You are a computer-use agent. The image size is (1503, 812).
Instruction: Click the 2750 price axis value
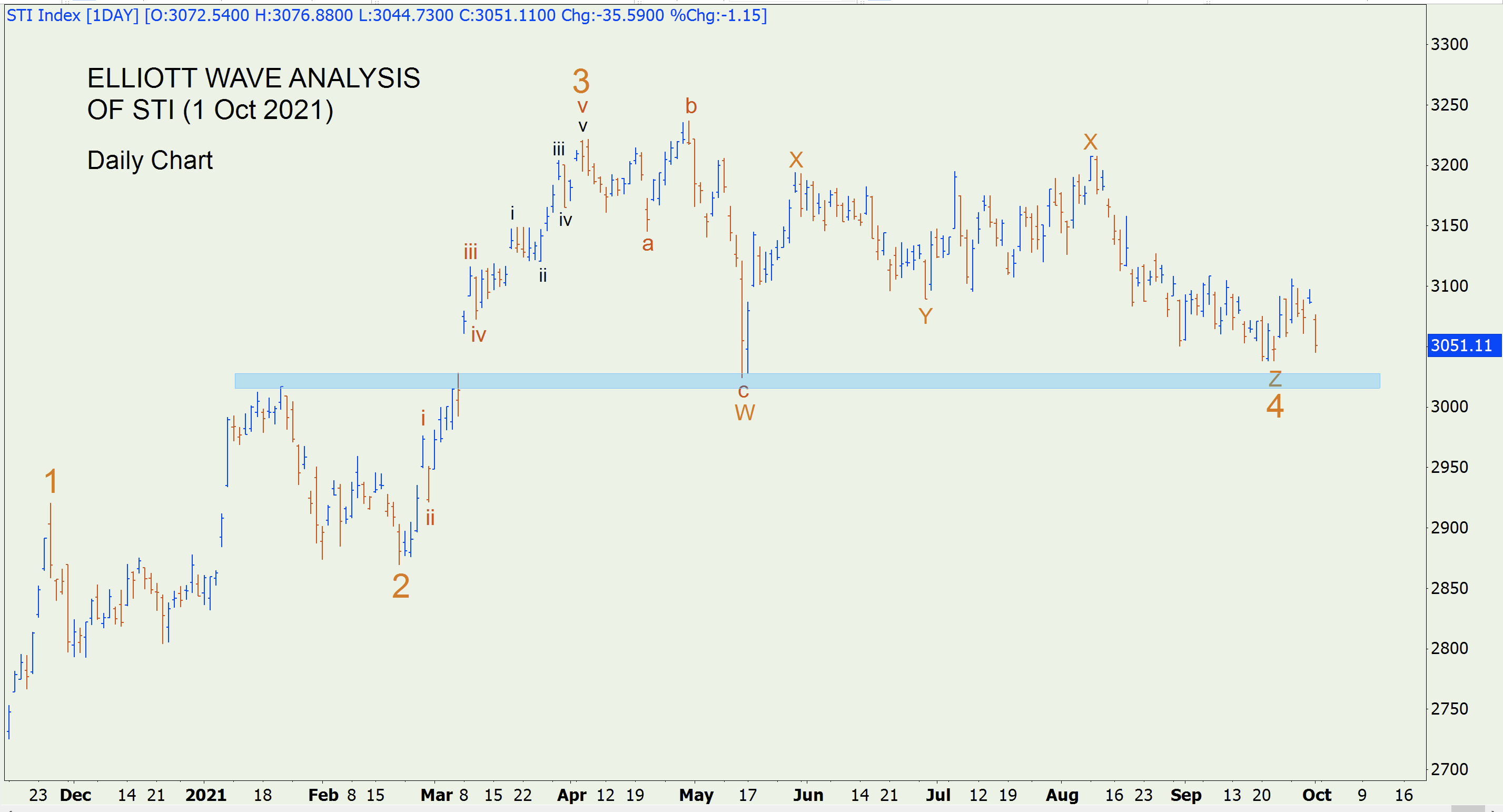click(1449, 709)
